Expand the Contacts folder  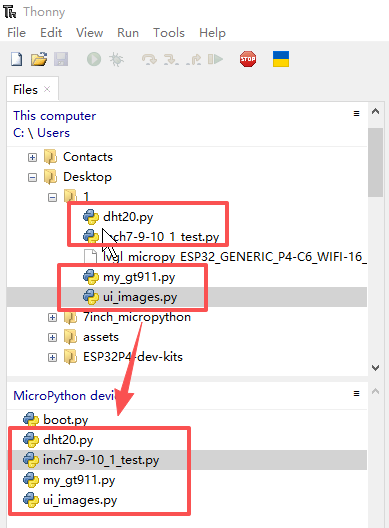tap(32, 157)
